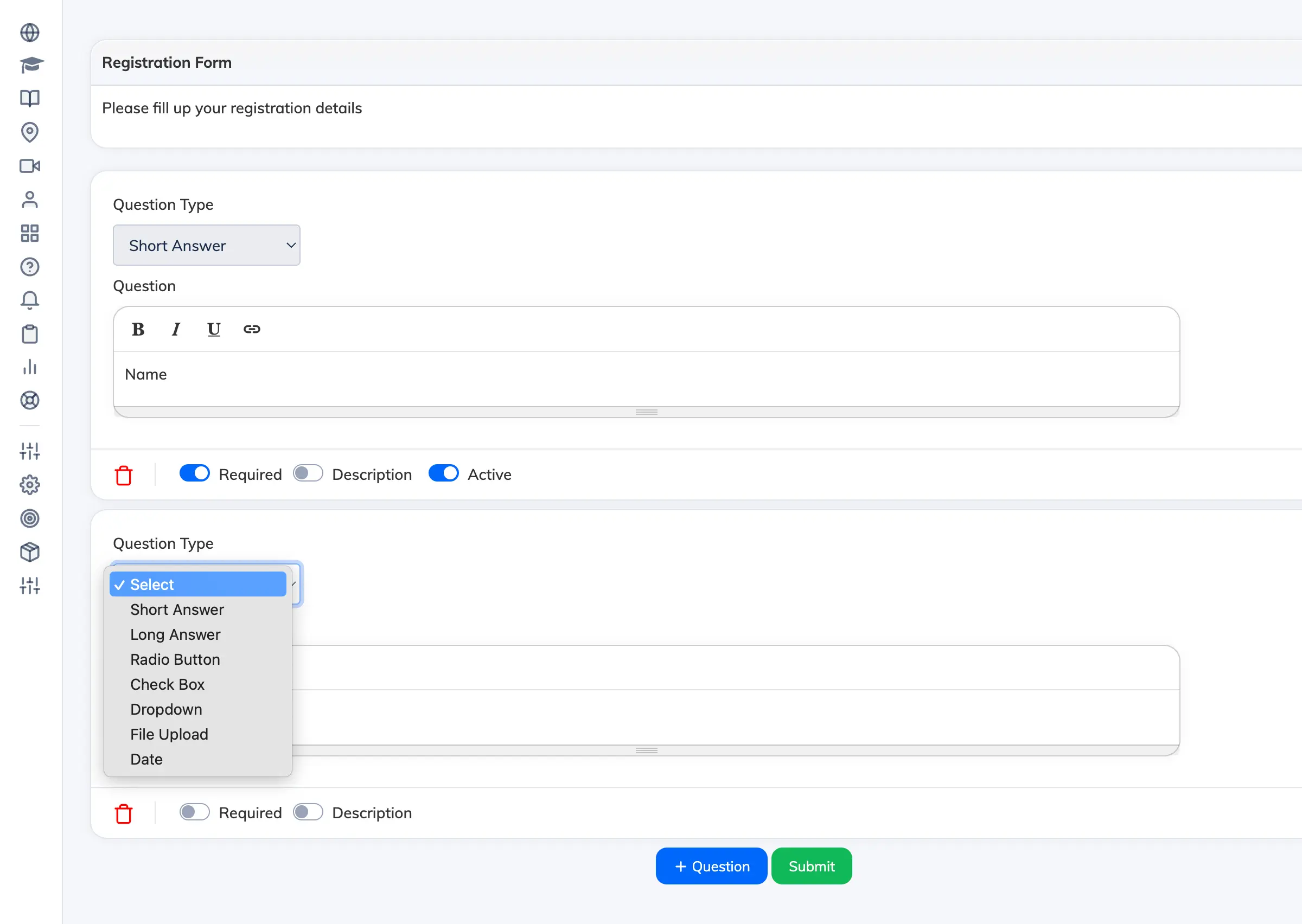This screenshot has width=1302, height=924.
Task: Select the Date option from list
Action: tap(146, 760)
